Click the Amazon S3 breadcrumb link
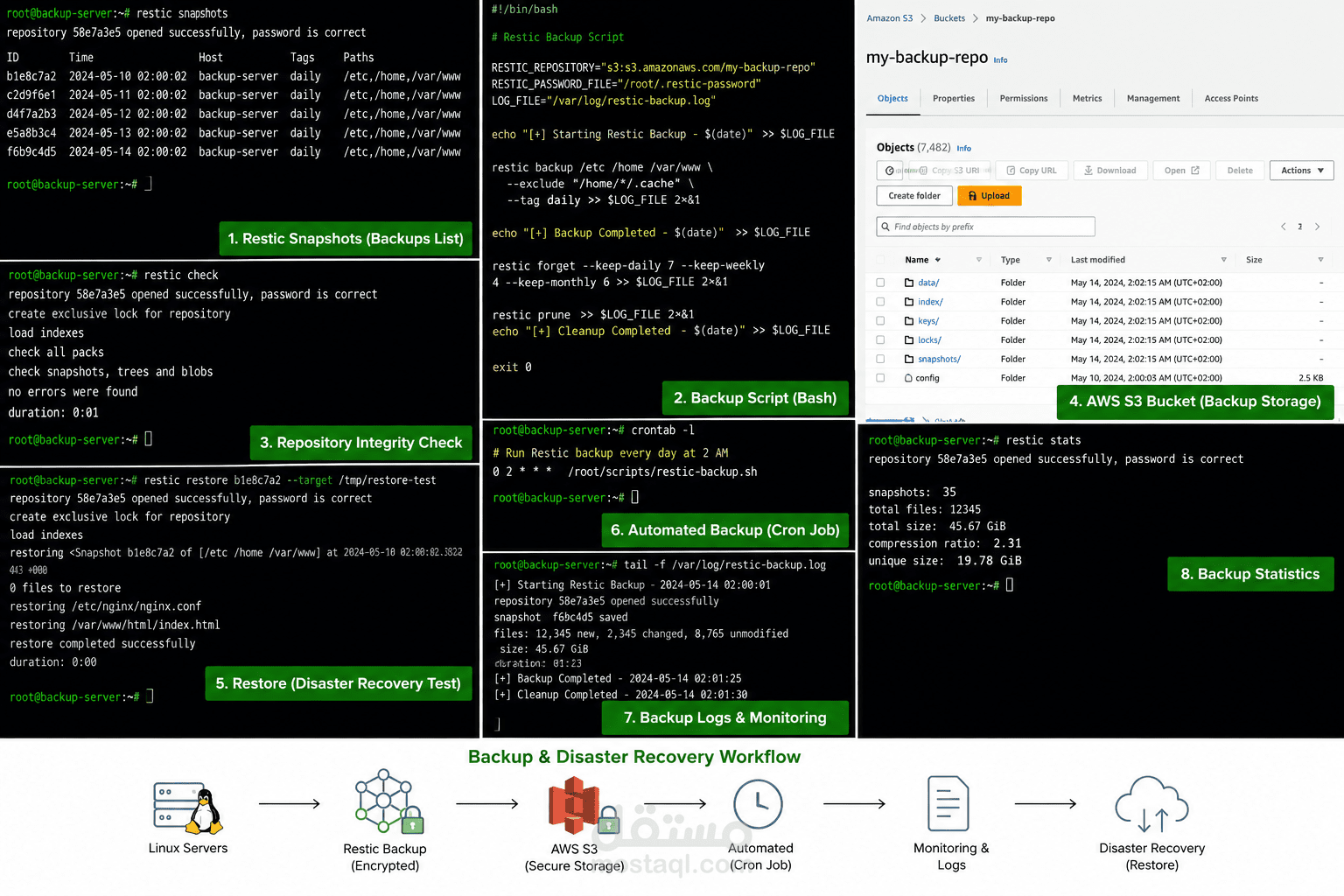 pyautogui.click(x=889, y=18)
